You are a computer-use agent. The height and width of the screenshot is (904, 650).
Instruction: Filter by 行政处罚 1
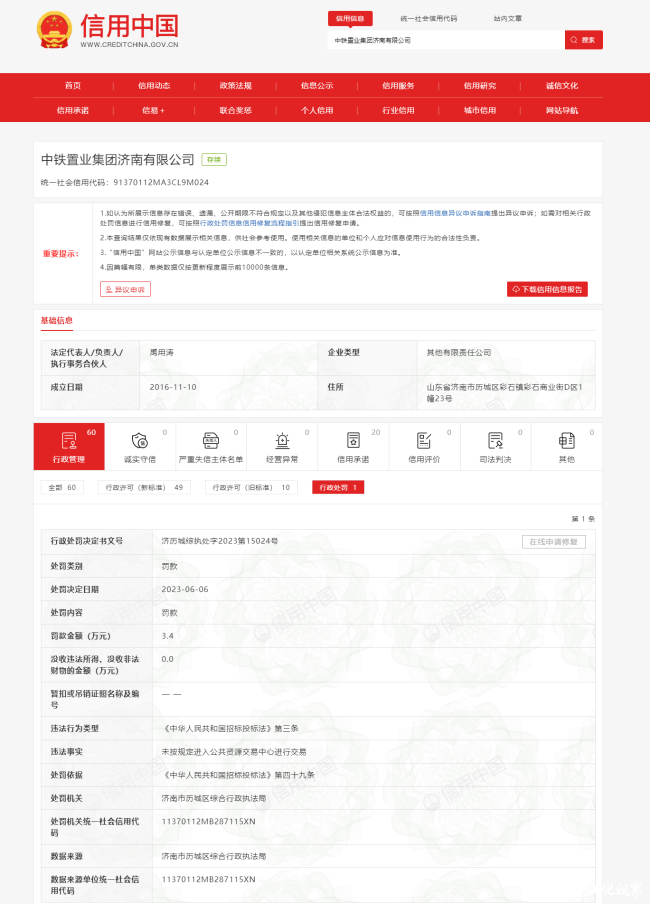click(x=338, y=488)
